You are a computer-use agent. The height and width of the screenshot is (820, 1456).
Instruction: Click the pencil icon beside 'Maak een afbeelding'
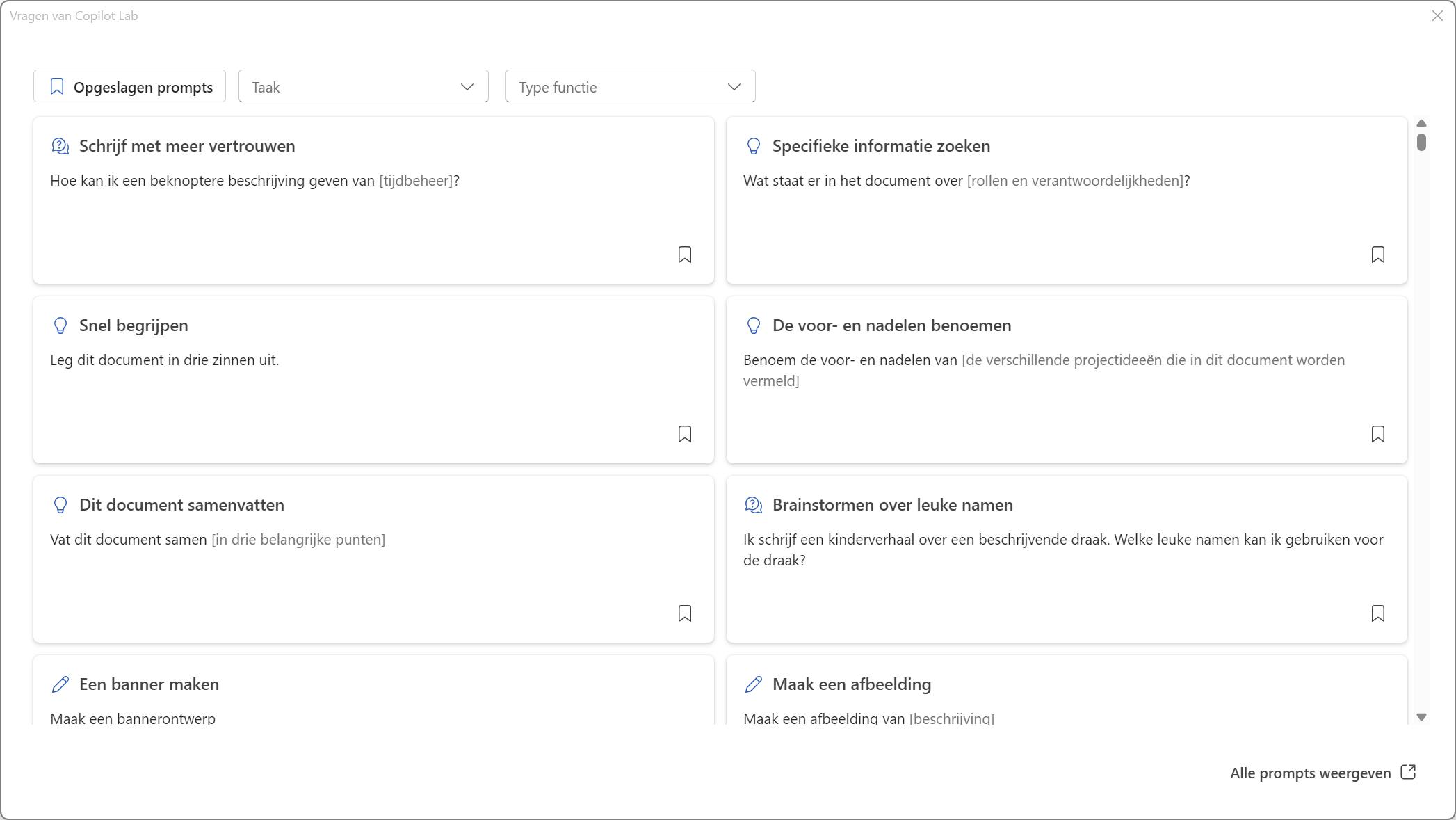point(754,684)
